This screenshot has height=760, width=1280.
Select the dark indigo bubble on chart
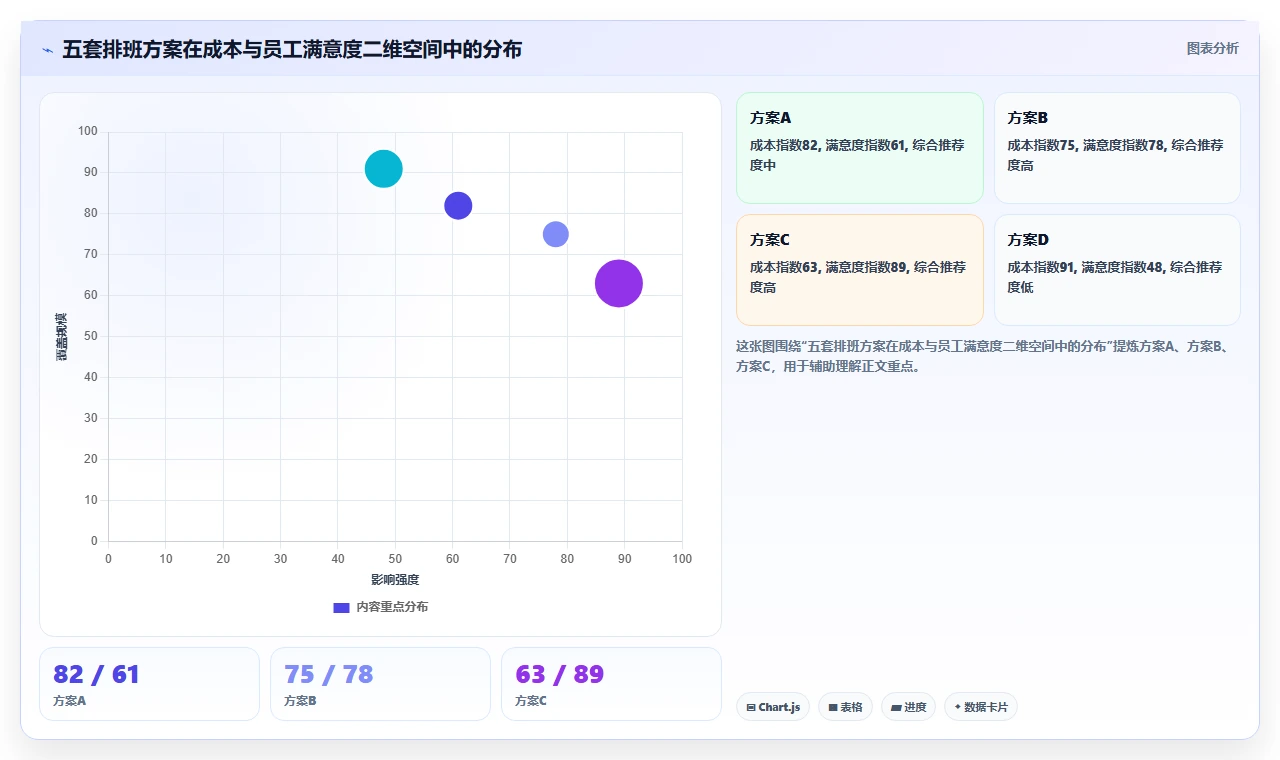[x=458, y=205]
